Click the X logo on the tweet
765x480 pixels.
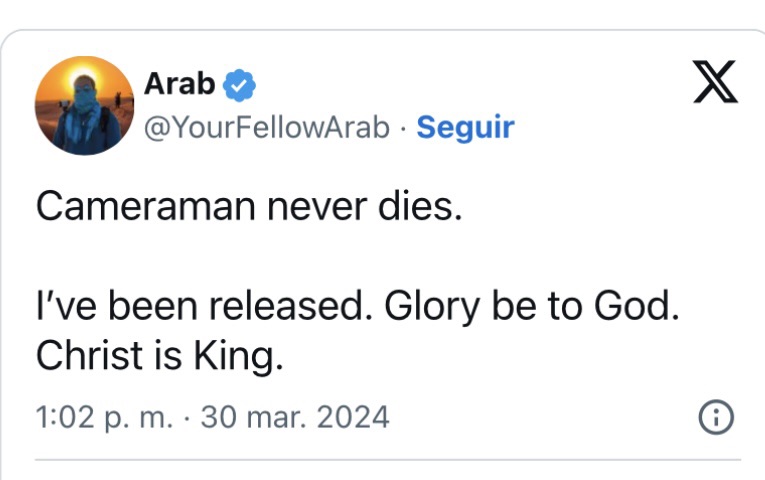pyautogui.click(x=715, y=84)
